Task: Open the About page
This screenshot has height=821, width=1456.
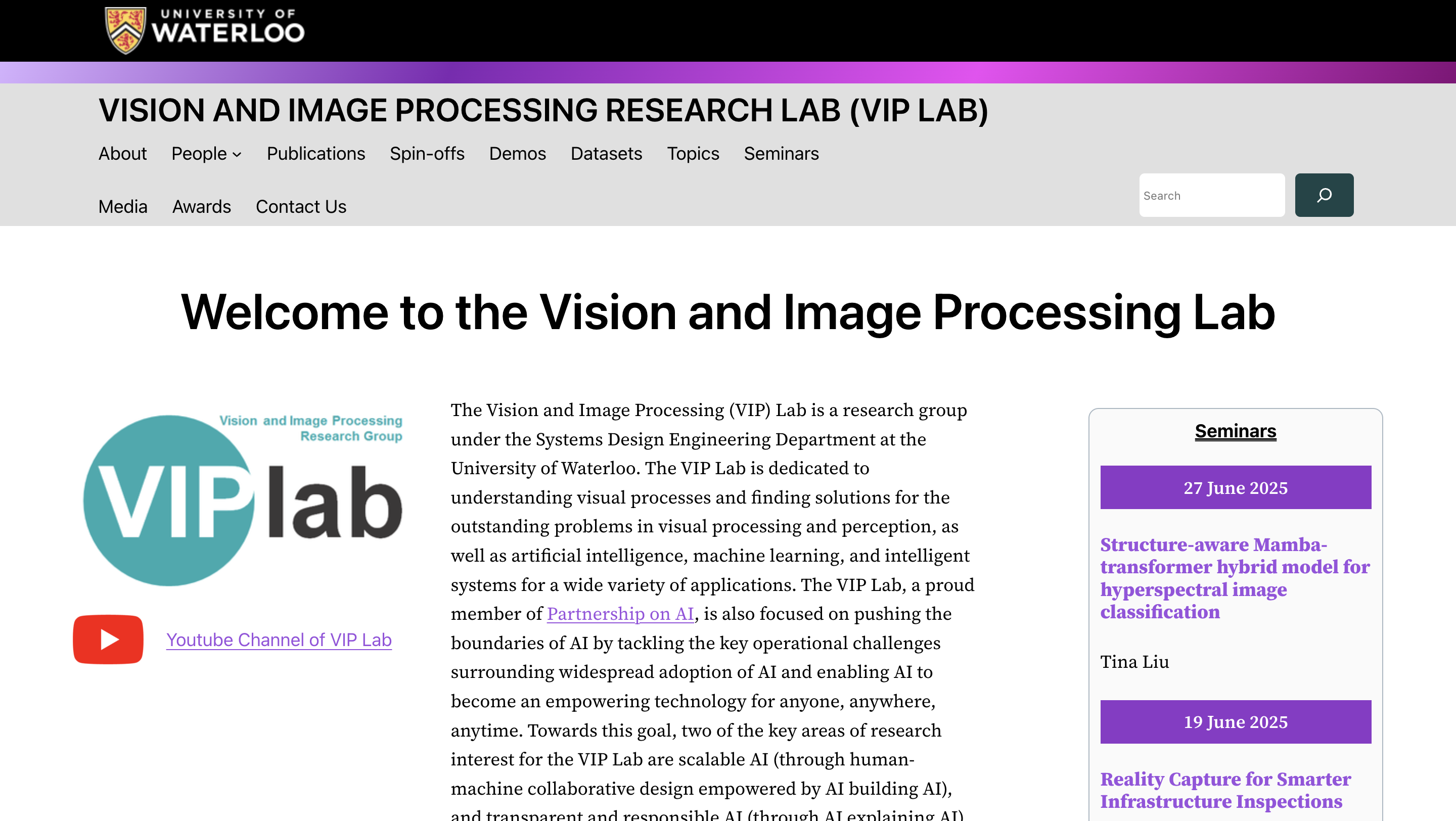Action: (122, 153)
